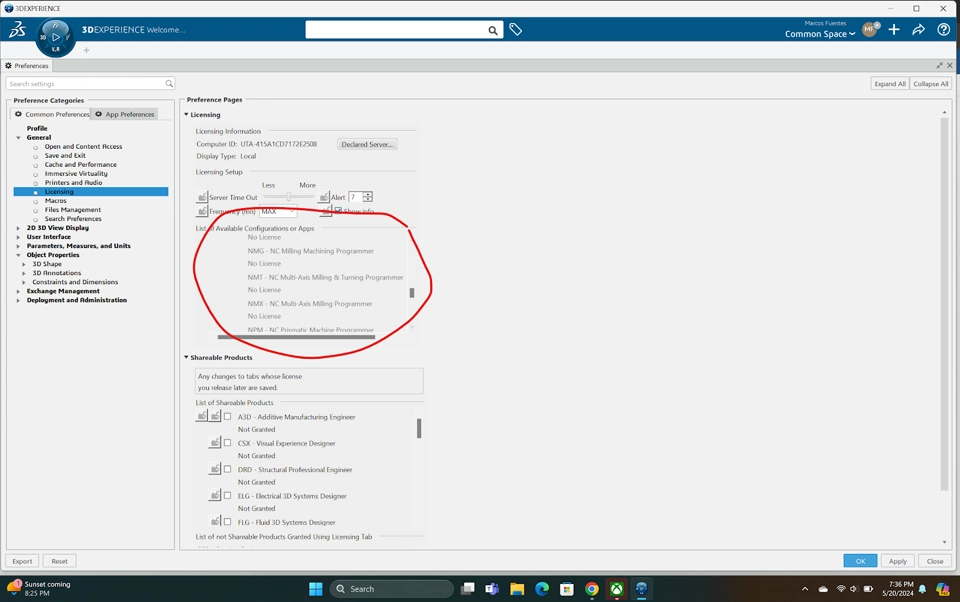The width and height of the screenshot is (960, 602).
Task: Expand the User Interface node
Action: click(x=18, y=237)
